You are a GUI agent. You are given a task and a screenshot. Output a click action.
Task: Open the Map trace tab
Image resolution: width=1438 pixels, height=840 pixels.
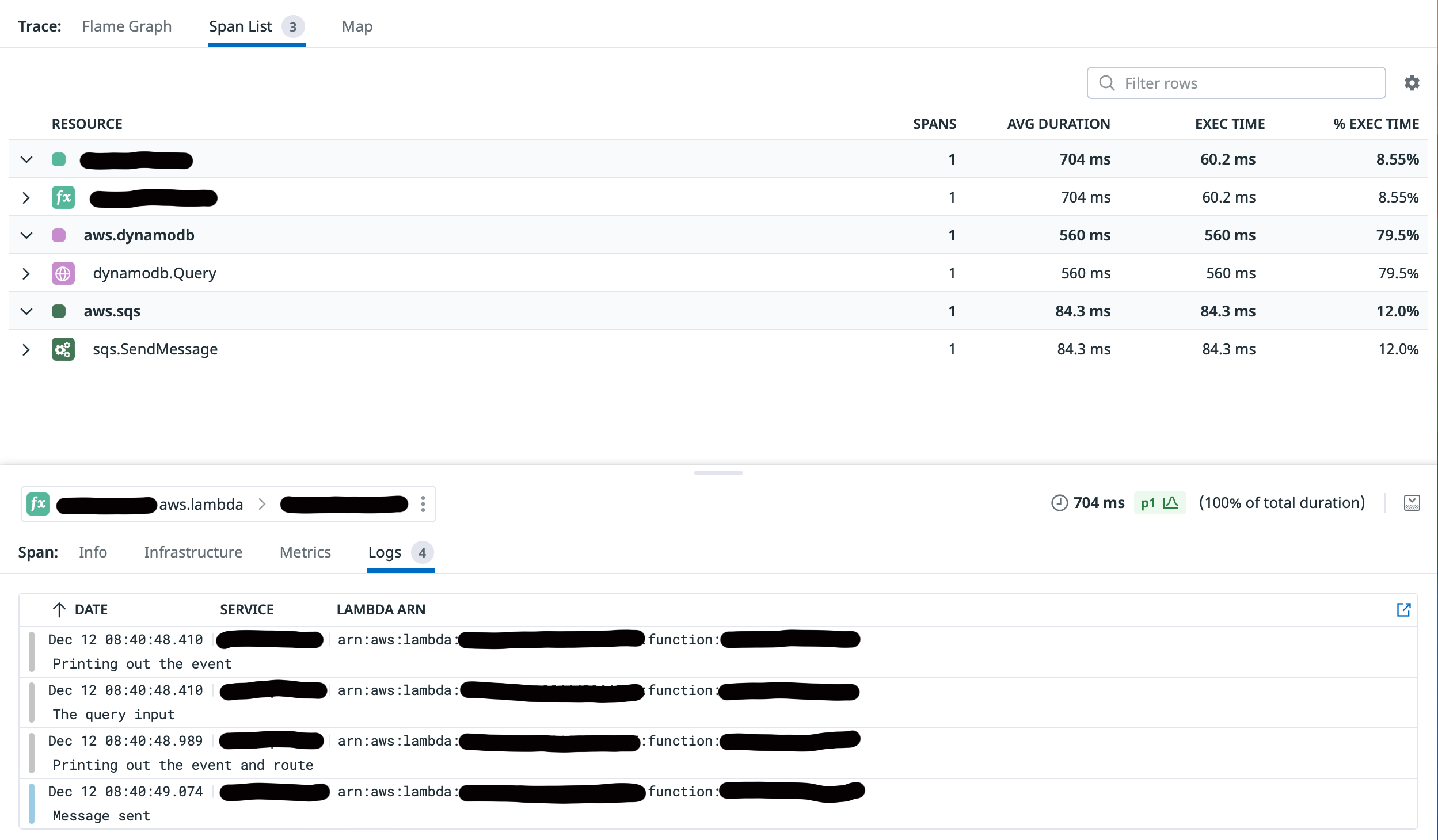tap(357, 26)
